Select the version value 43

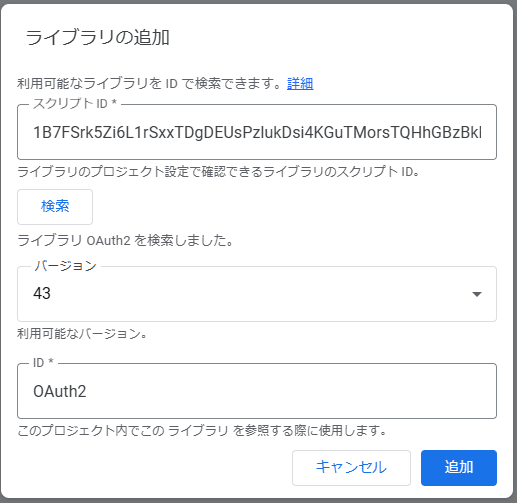pyautogui.click(x=42, y=294)
